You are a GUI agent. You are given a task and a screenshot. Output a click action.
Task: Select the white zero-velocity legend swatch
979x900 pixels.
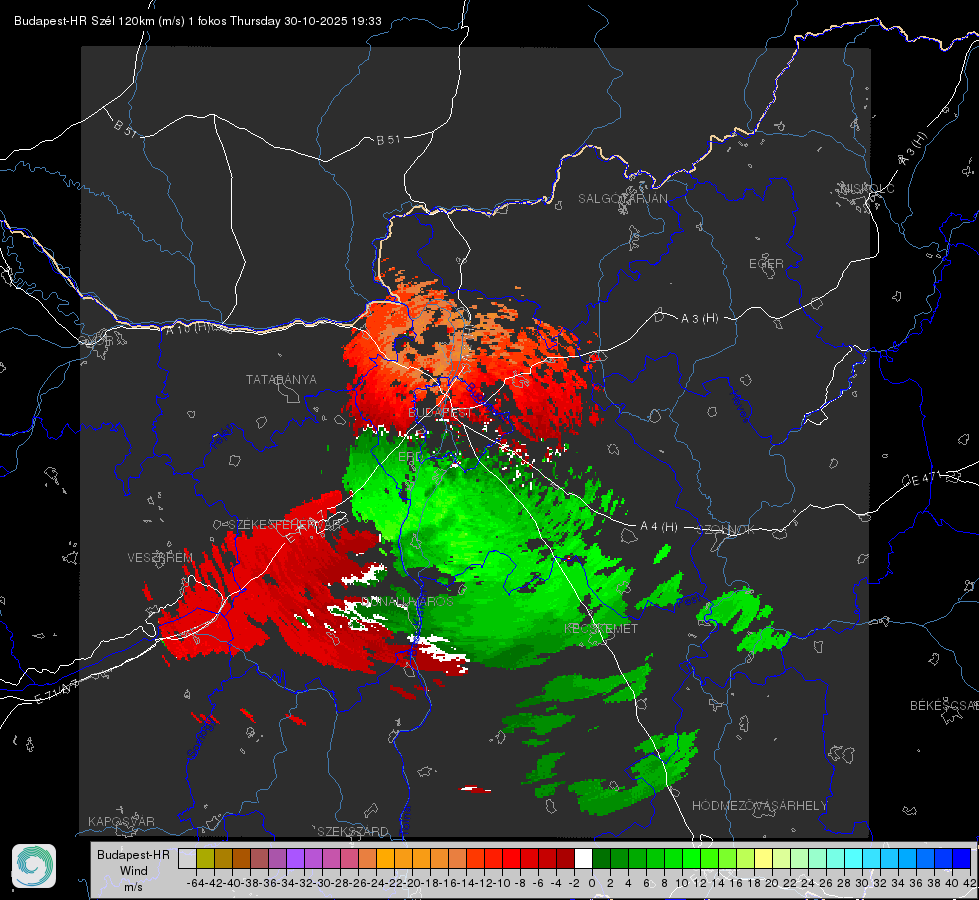tap(583, 859)
